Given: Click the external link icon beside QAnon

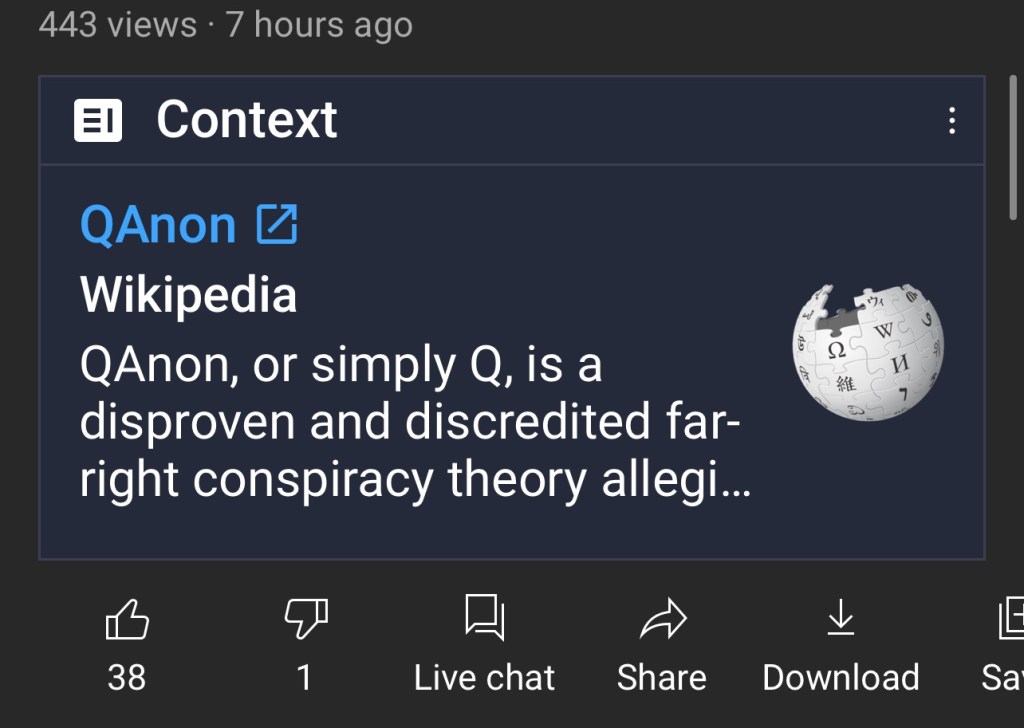Looking at the screenshot, I should click(277, 224).
